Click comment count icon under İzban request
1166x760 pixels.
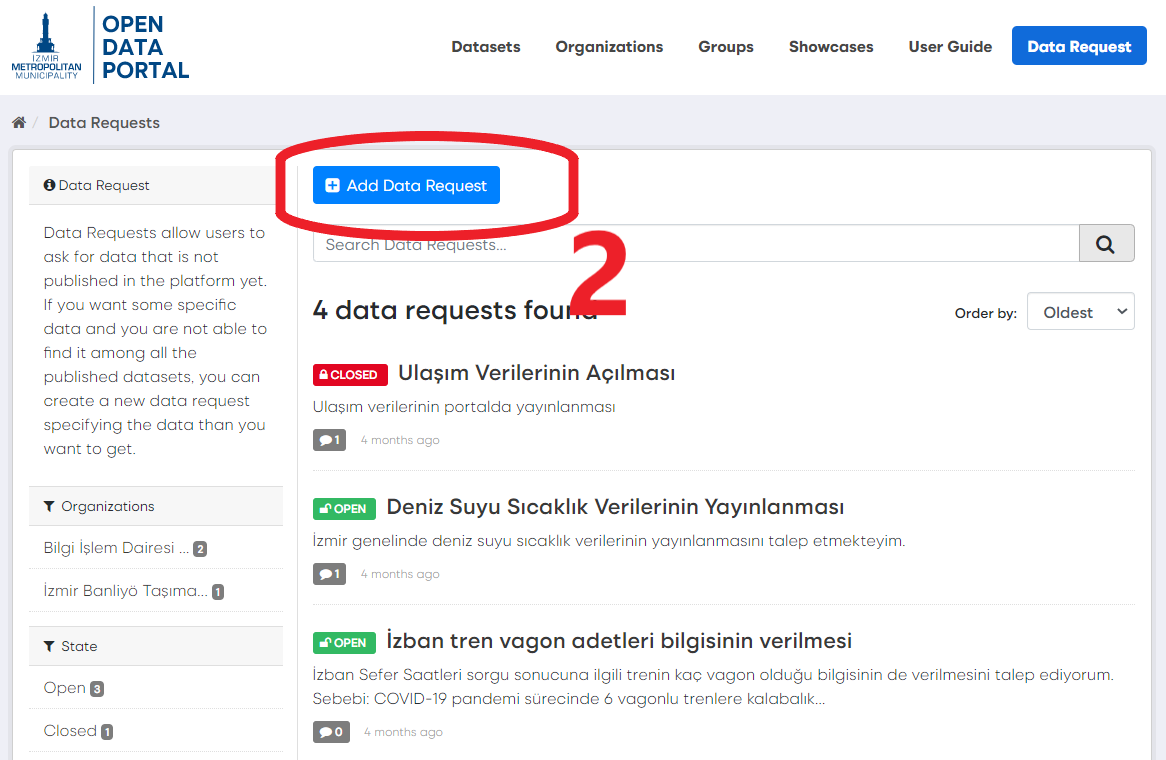pos(330,732)
